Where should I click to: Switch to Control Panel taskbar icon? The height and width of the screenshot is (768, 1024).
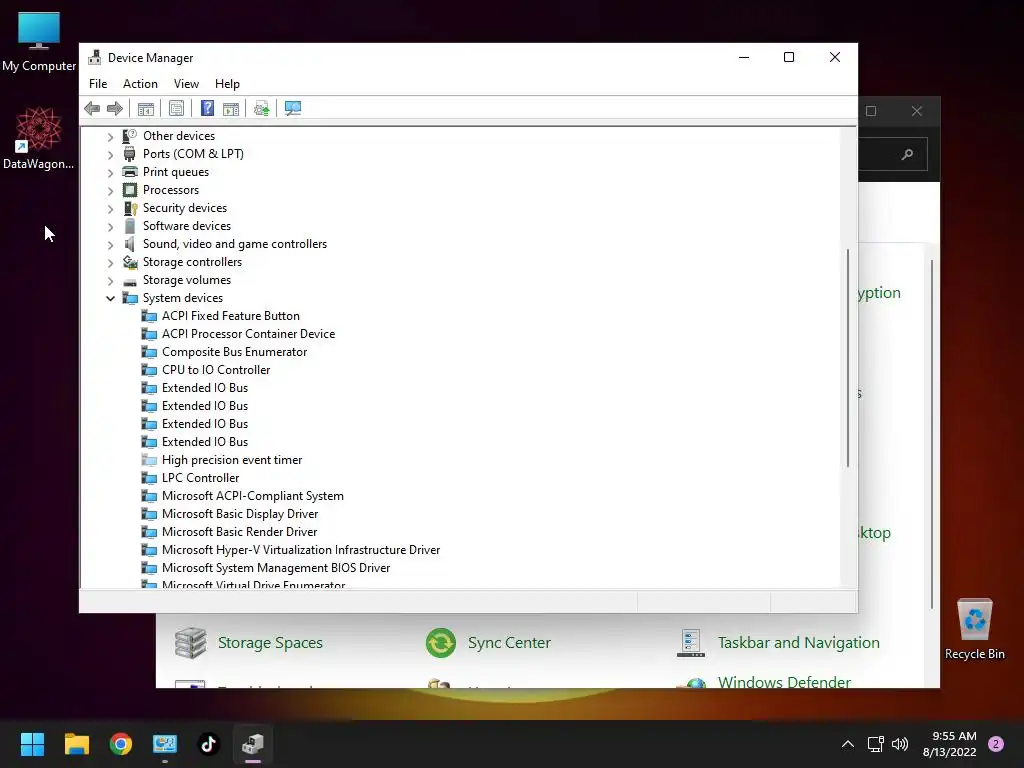[165, 744]
